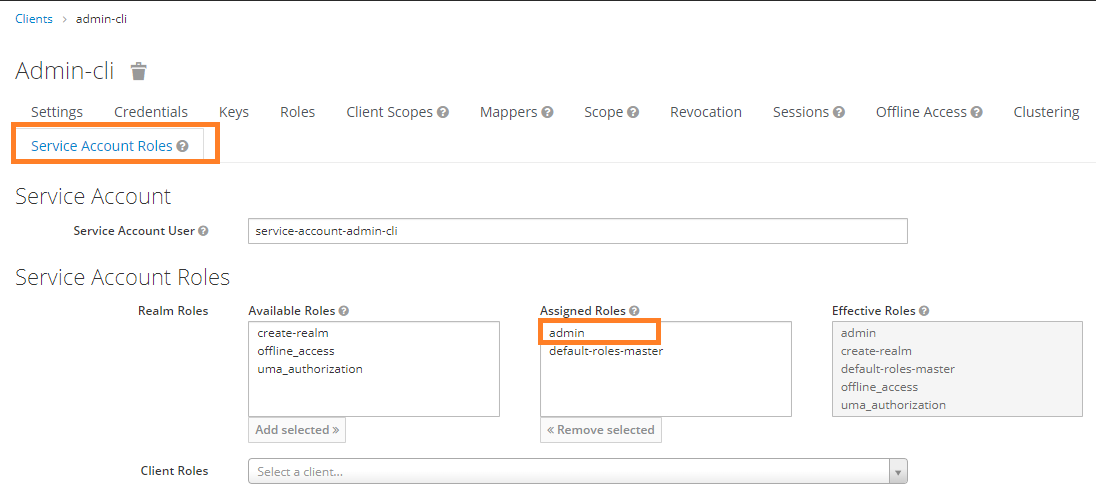Show tooltip icon beside Mappers tab
This screenshot has height=503, width=1096.
pos(547,112)
